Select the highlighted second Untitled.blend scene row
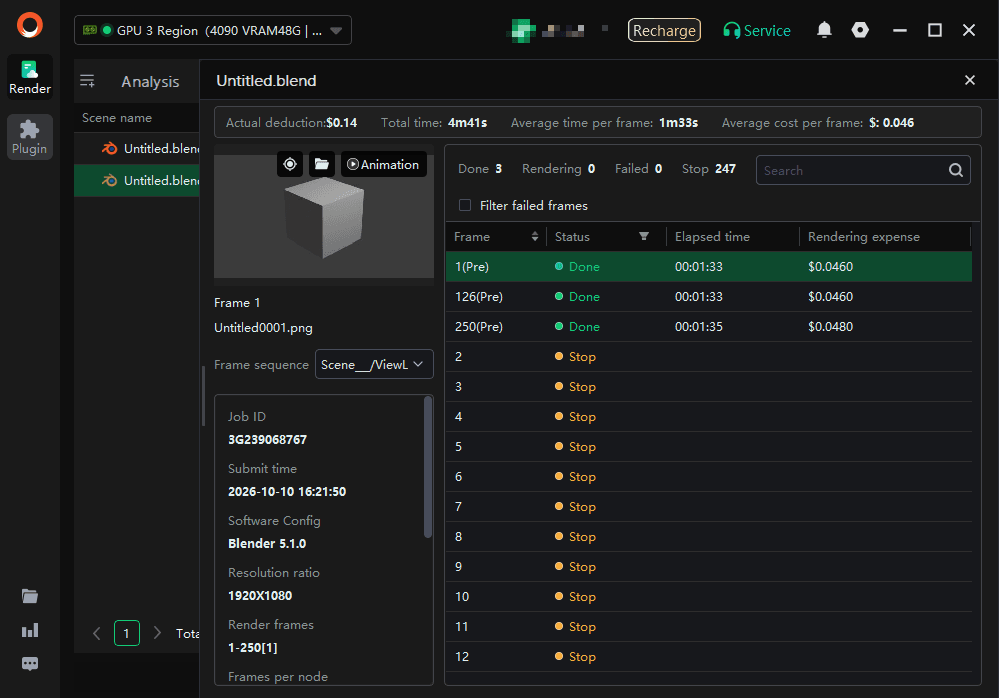Viewport: 999px width, 698px height. pyautogui.click(x=137, y=180)
